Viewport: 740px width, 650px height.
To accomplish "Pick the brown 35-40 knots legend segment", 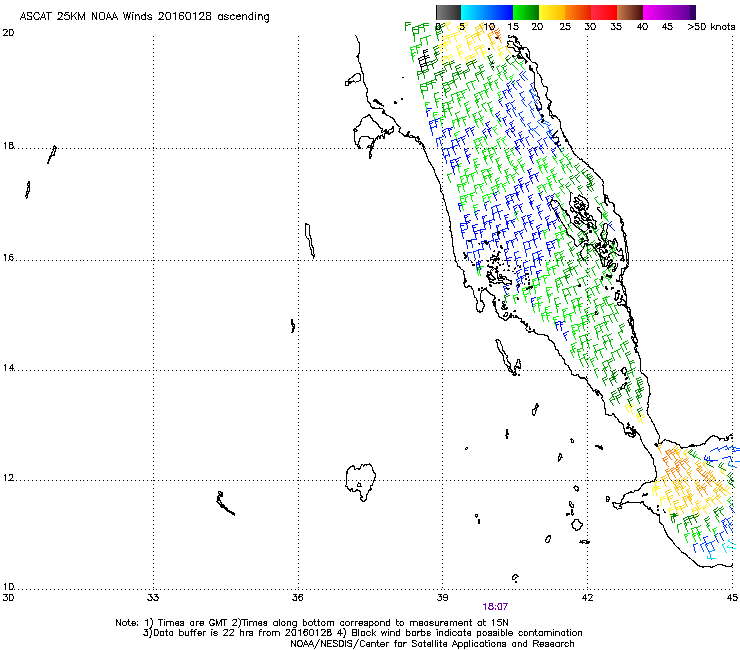I will click(630, 12).
